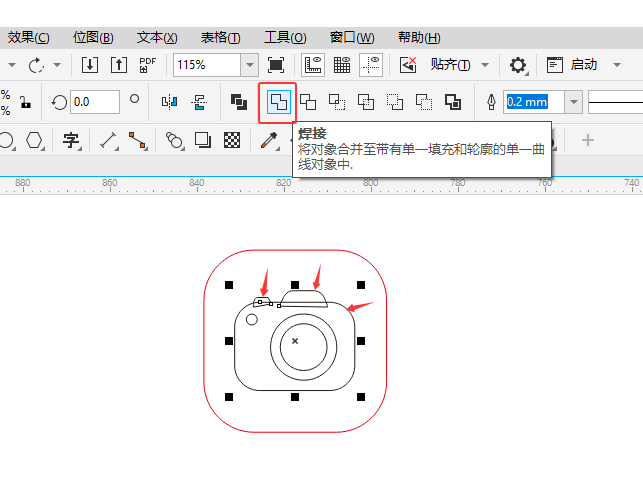
Task: Open Options with the gear icon
Action: [518, 65]
